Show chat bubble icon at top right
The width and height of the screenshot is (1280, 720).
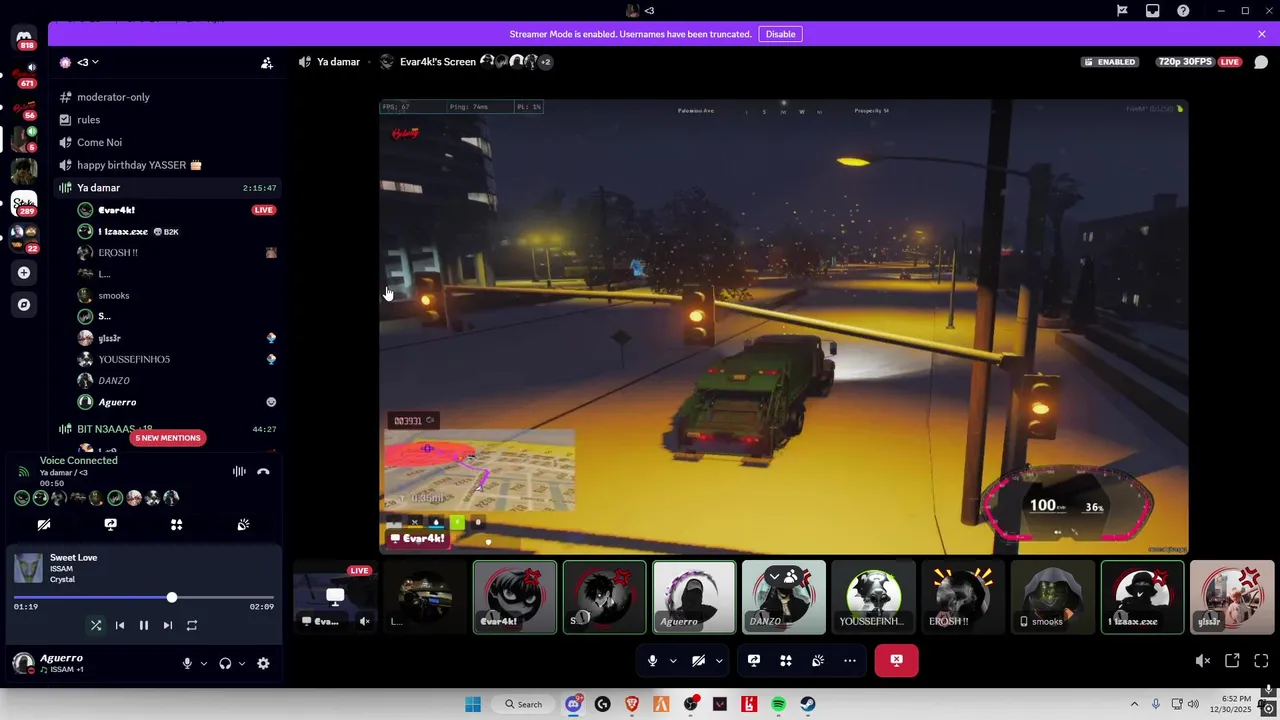point(1261,62)
